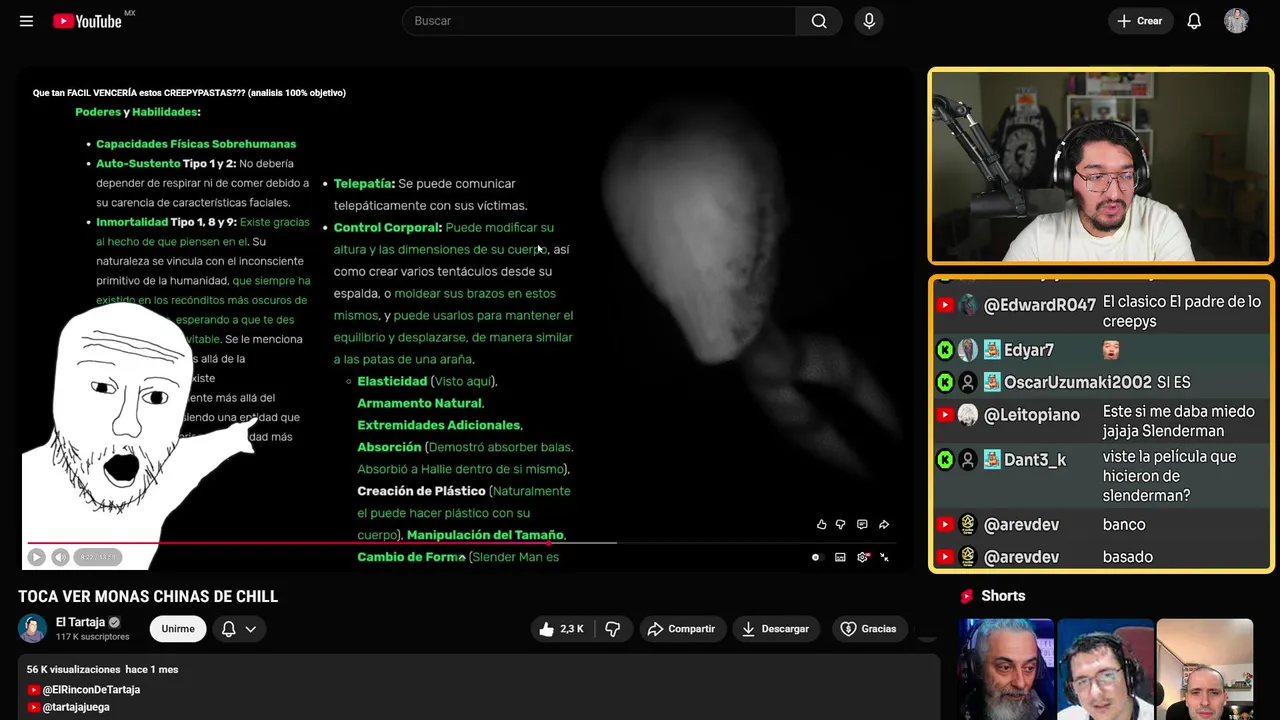Click the @arevdev message saying basado
This screenshot has height=720, width=1280.
(x=1128, y=557)
